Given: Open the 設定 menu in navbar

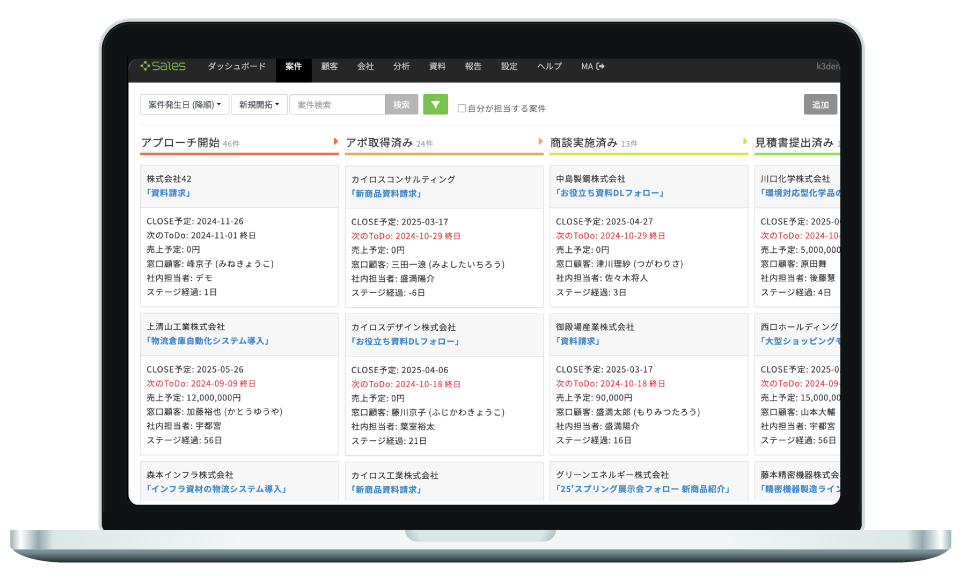Looking at the screenshot, I should point(509,67).
